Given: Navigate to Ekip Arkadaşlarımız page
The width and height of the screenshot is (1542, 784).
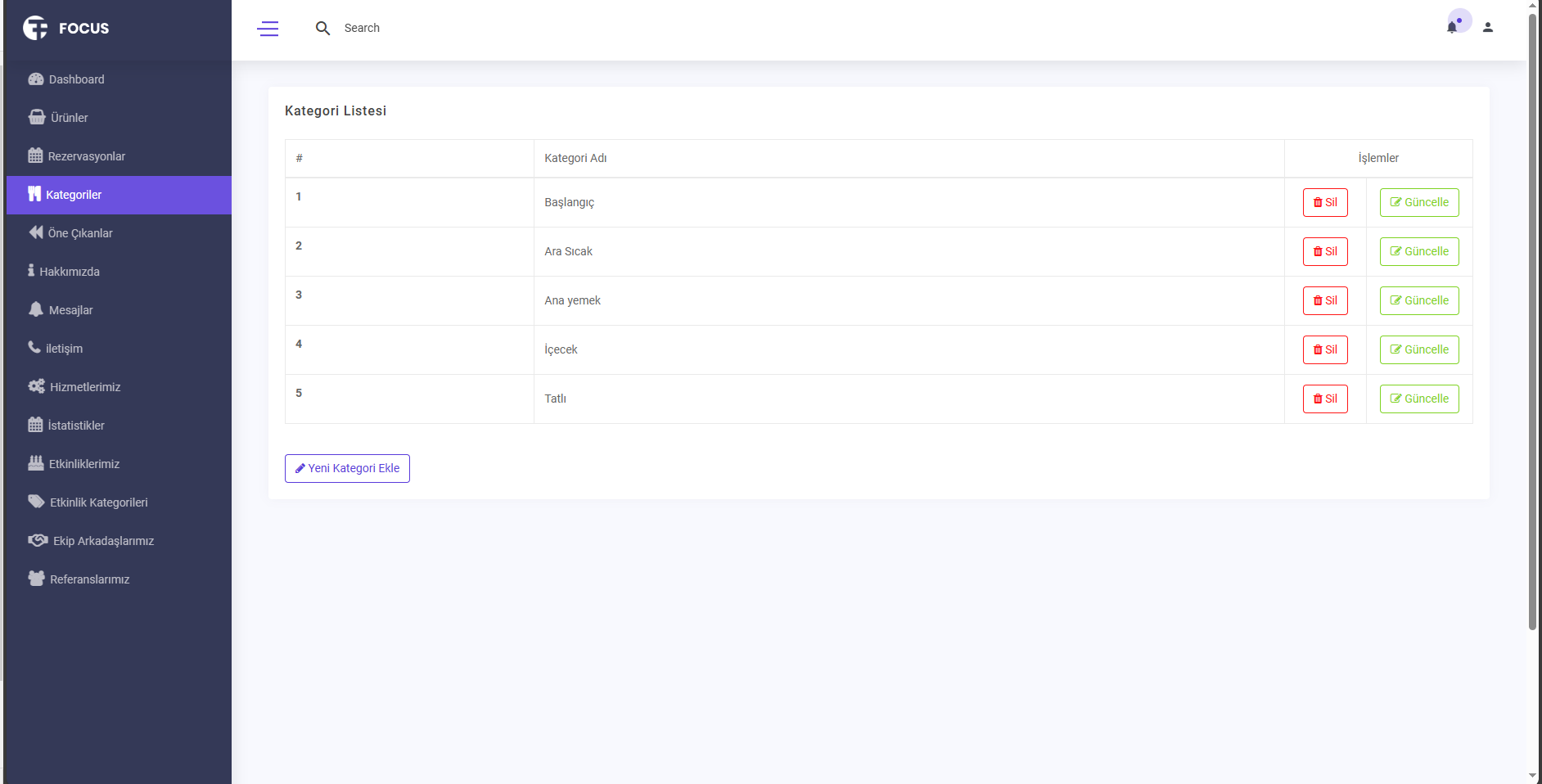Looking at the screenshot, I should (103, 541).
